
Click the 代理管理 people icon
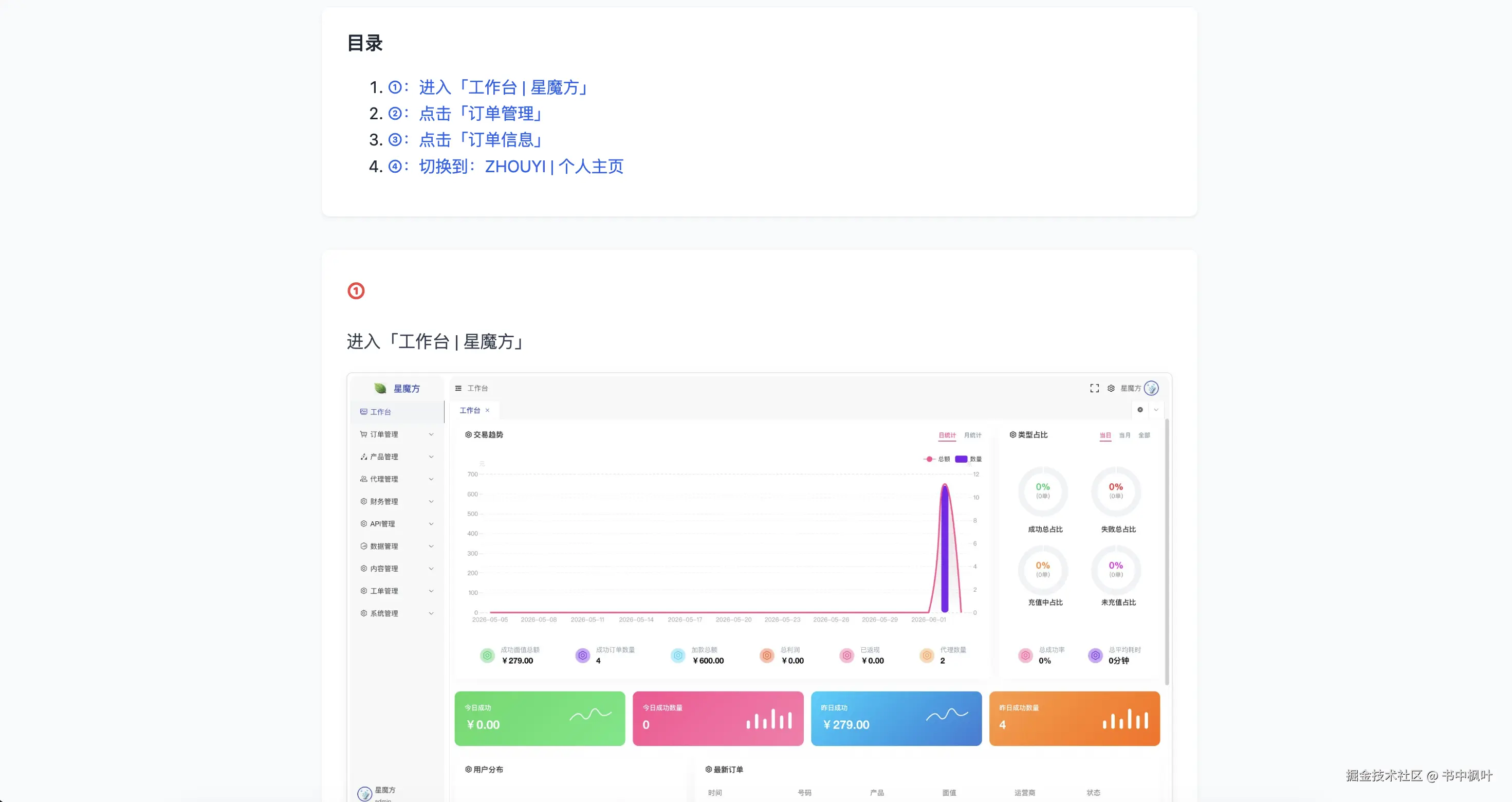[x=363, y=479]
